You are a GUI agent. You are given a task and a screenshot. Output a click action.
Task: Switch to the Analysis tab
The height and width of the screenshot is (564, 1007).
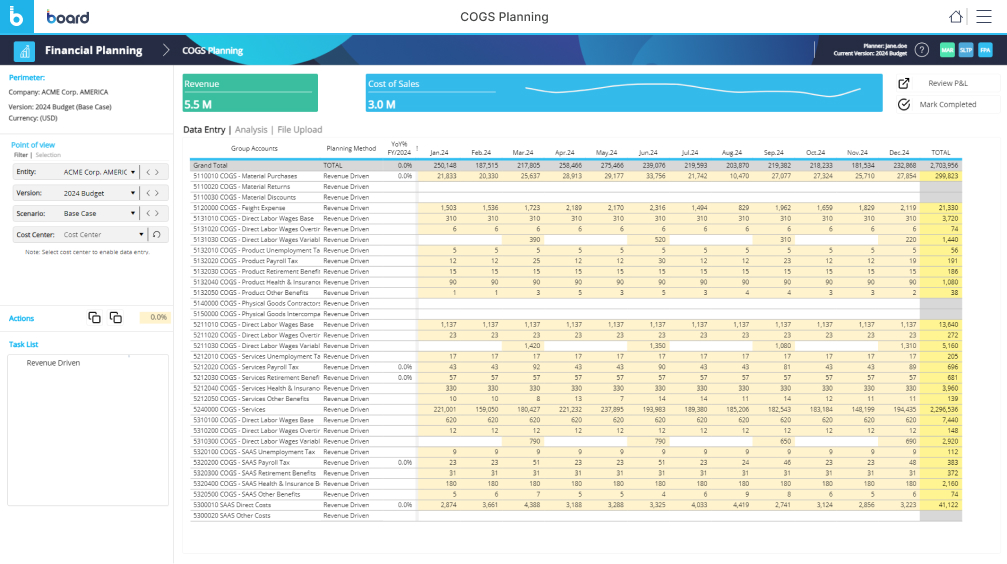point(251,130)
